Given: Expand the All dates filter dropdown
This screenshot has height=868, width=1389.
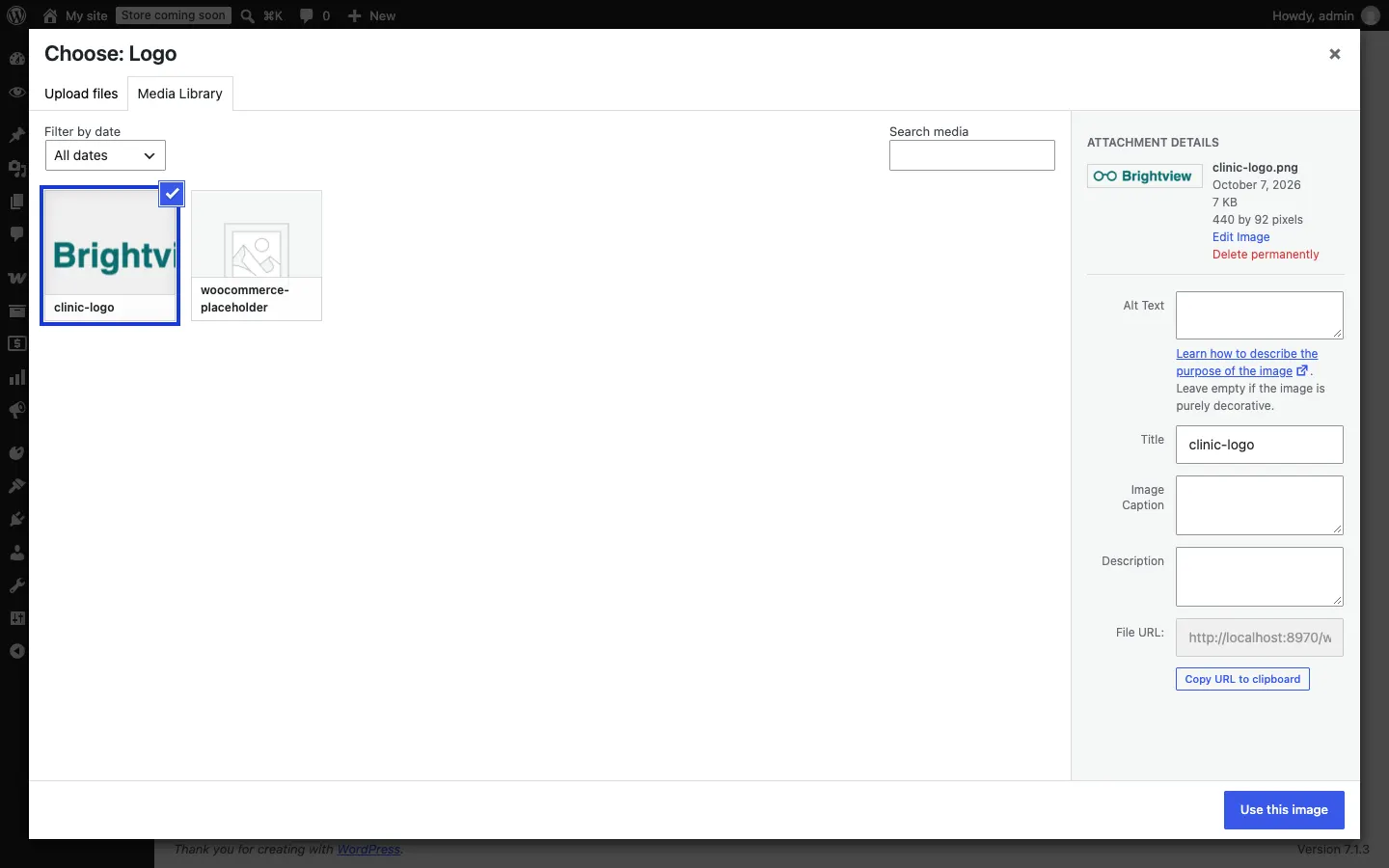Looking at the screenshot, I should tap(105, 155).
